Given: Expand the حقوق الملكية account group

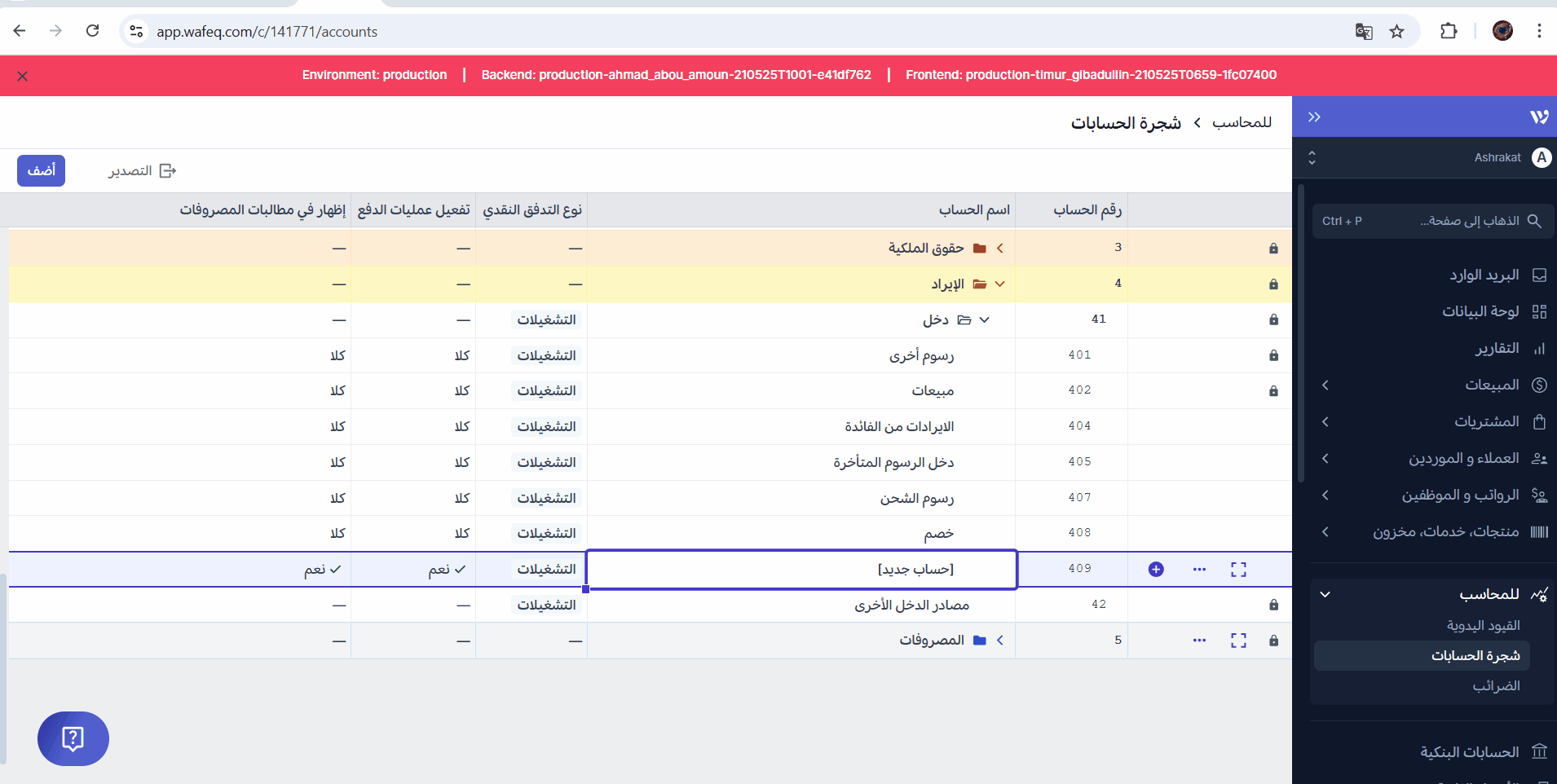Looking at the screenshot, I should point(999,248).
